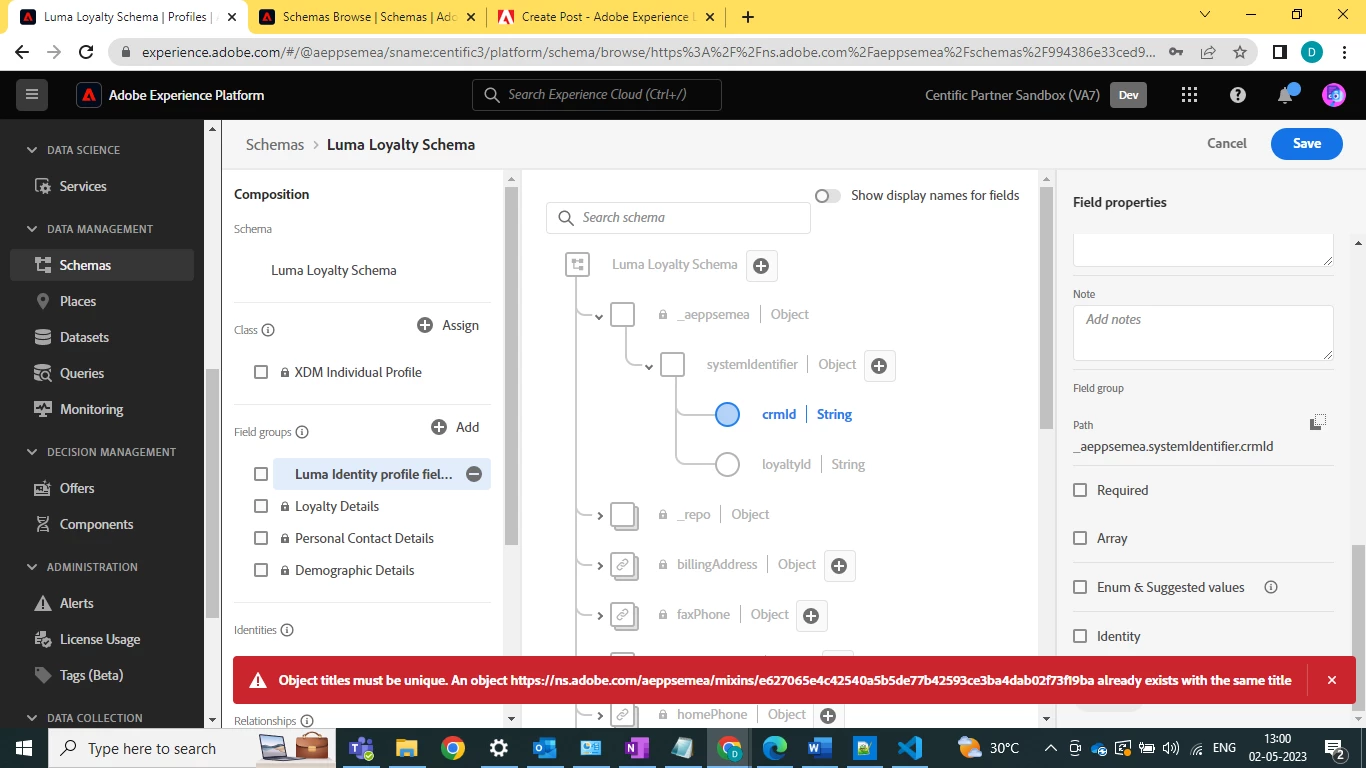Assign a class to the schema

448,326
